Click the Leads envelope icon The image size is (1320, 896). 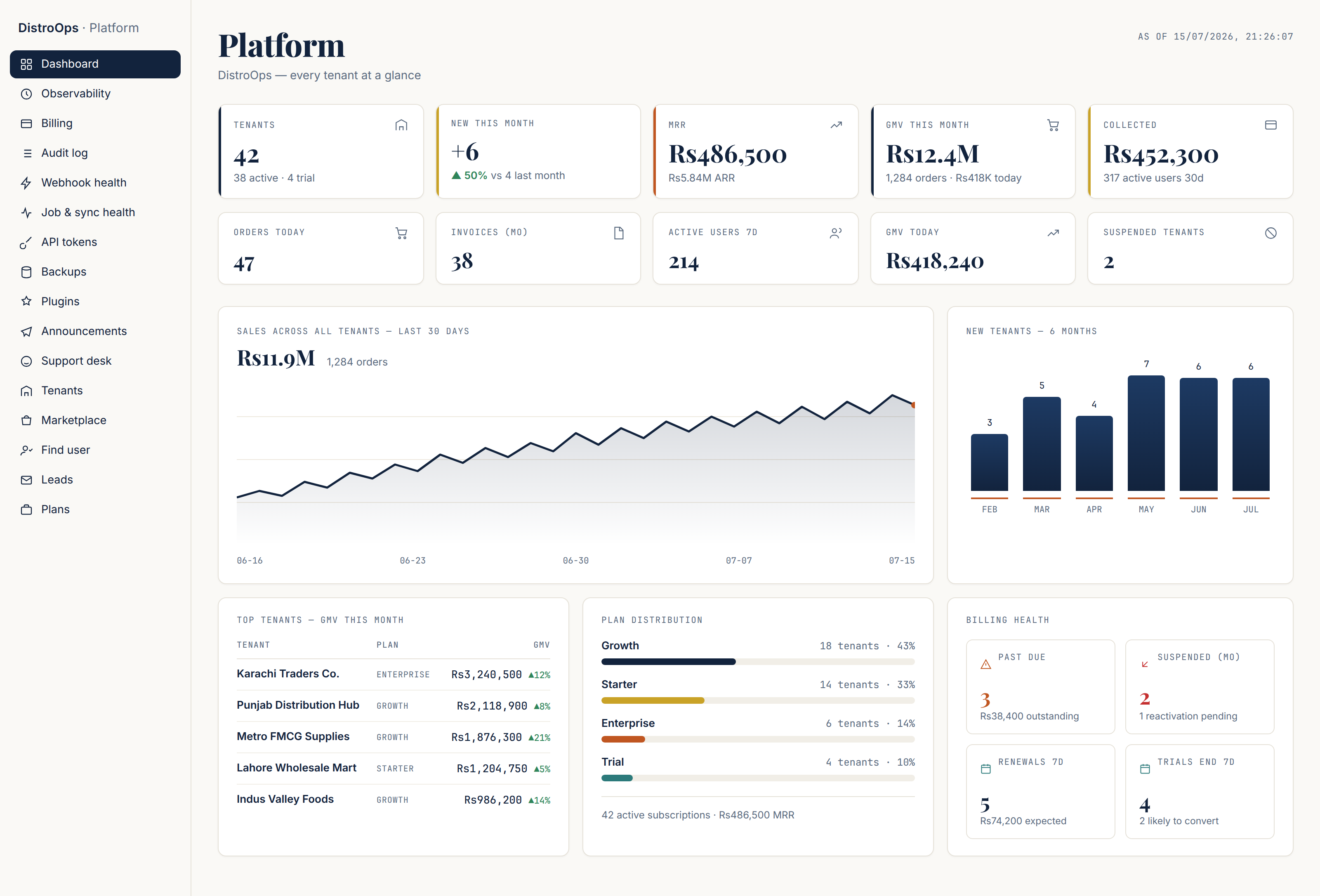(26, 480)
